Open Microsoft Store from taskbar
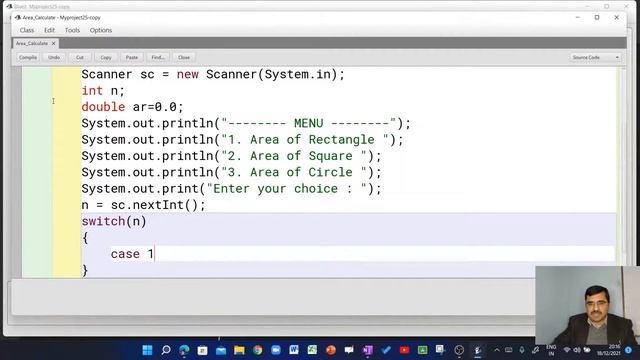Image resolution: width=640 pixels, height=360 pixels. coord(202,350)
